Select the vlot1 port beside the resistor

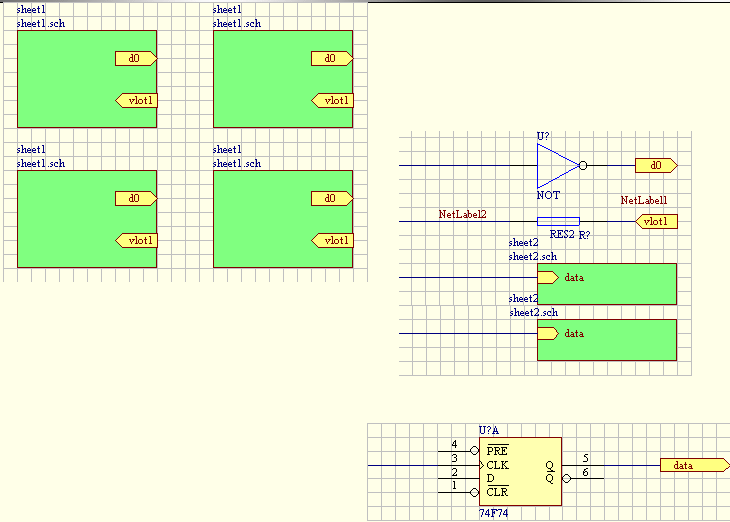click(x=656, y=221)
